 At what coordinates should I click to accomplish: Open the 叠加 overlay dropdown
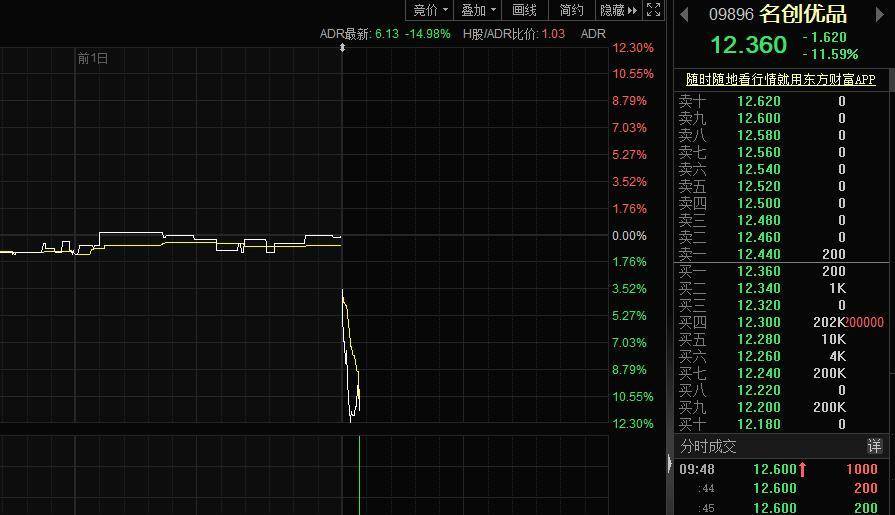[x=478, y=10]
